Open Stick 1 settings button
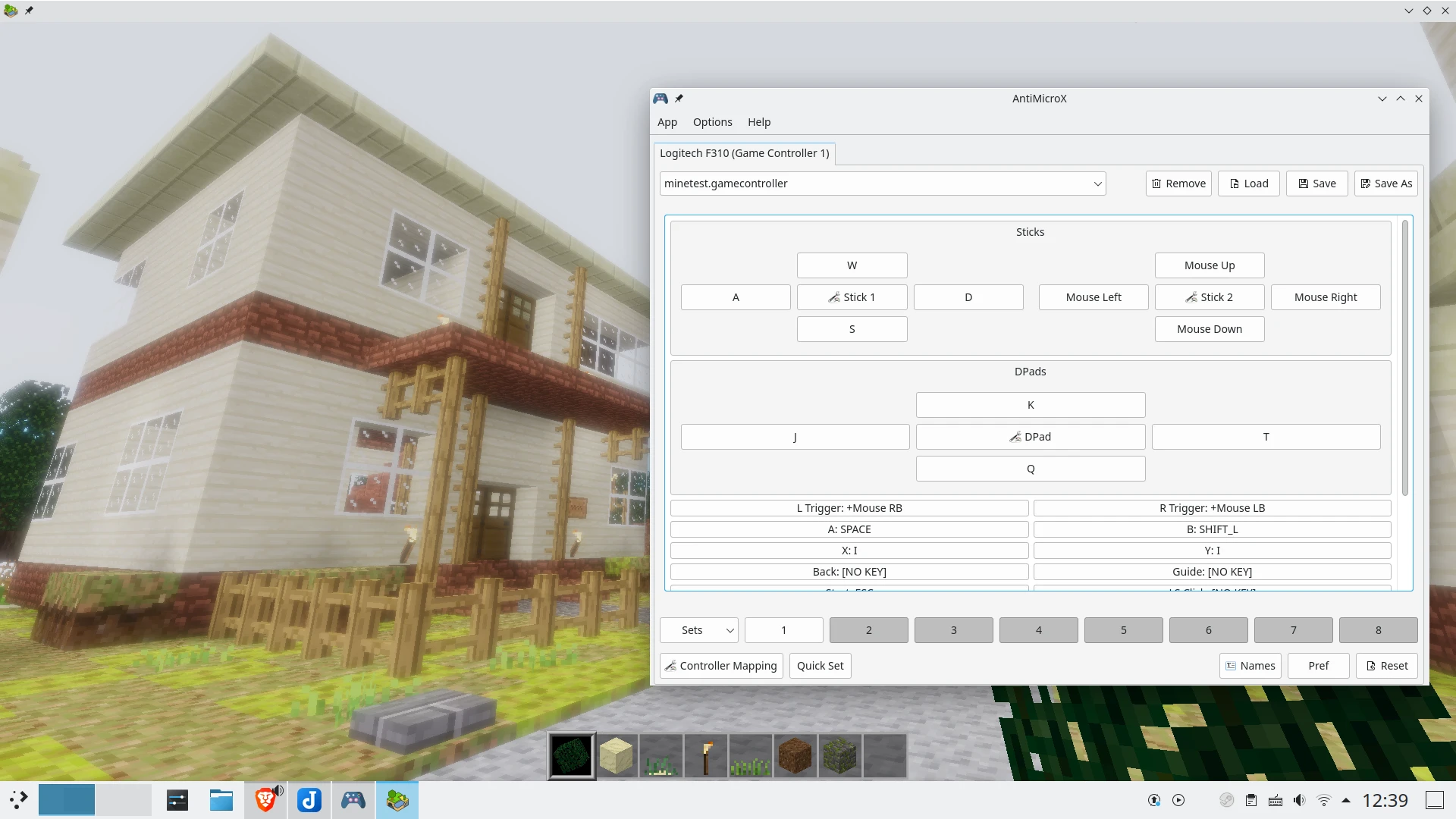Viewport: 1456px width, 819px height. tap(852, 297)
